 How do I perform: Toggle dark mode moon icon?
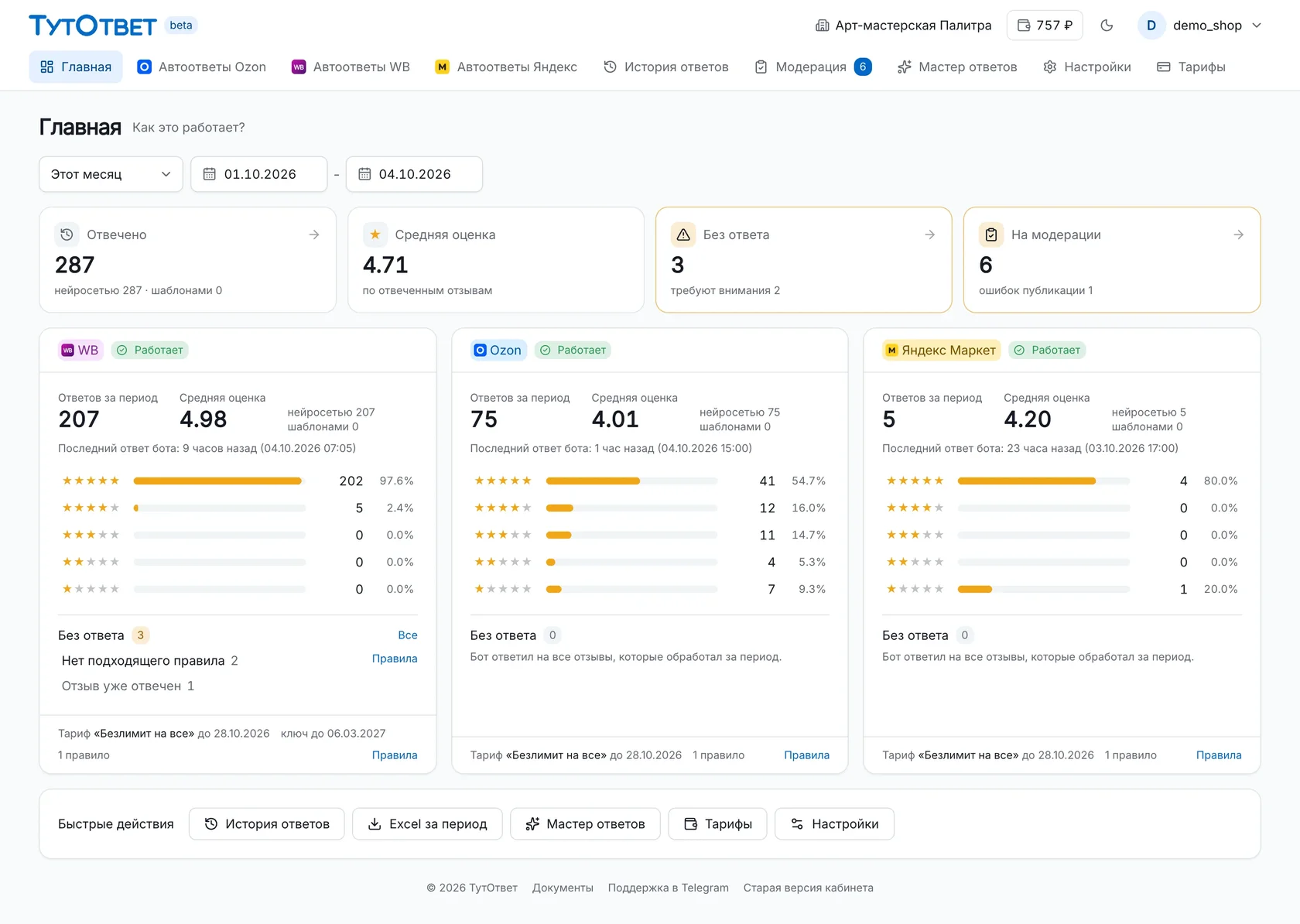tap(1107, 26)
